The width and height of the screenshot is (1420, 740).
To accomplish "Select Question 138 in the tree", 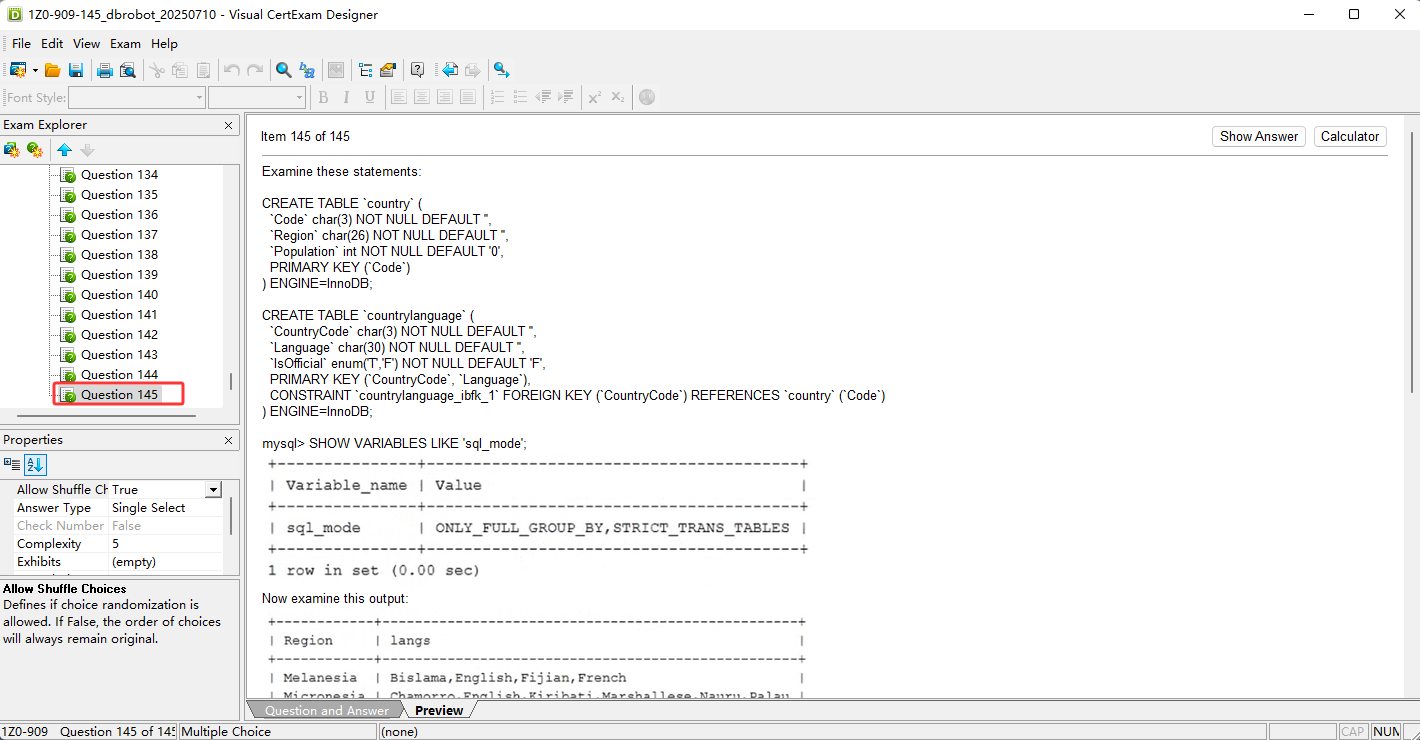I will tap(119, 255).
